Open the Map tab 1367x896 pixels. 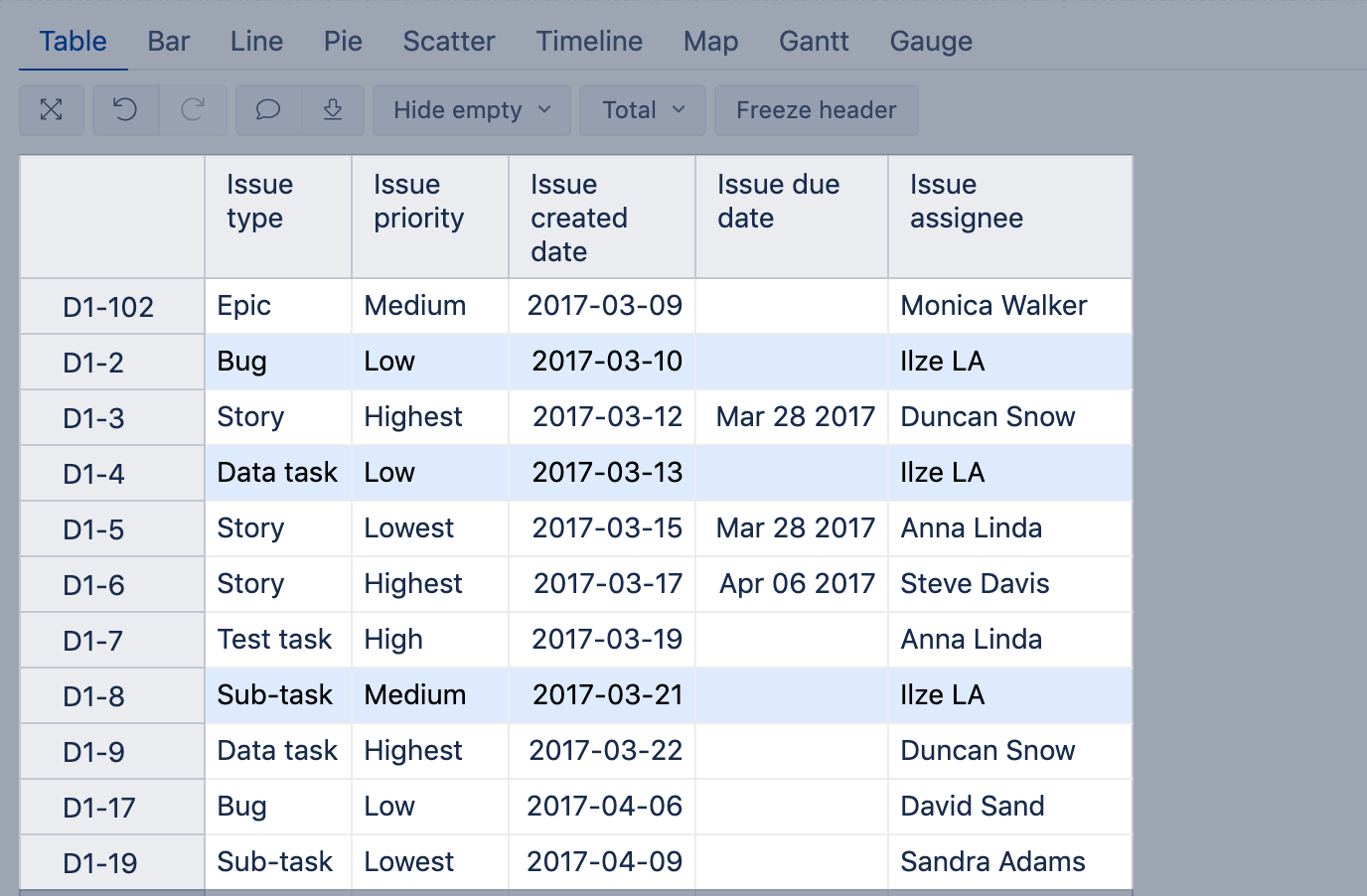710,42
